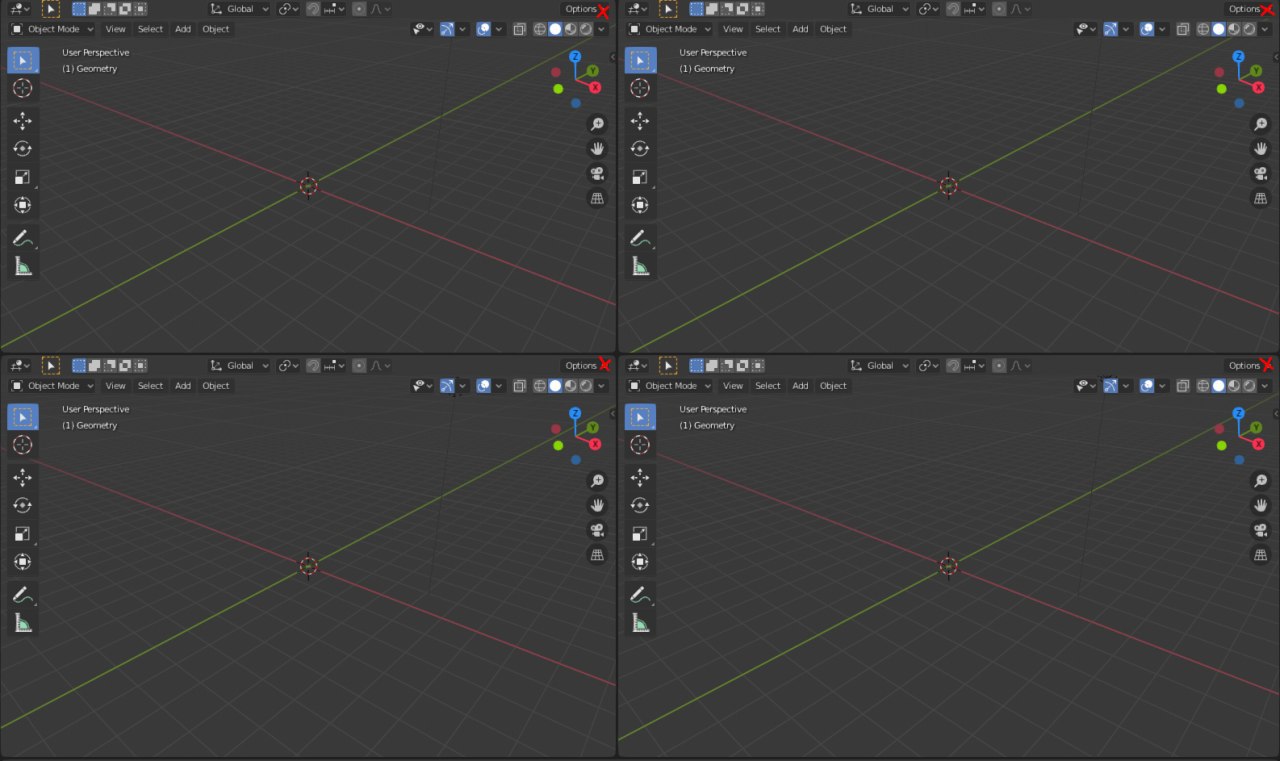
Task: Choose the Move tool in top-left viewport
Action: coord(23,121)
